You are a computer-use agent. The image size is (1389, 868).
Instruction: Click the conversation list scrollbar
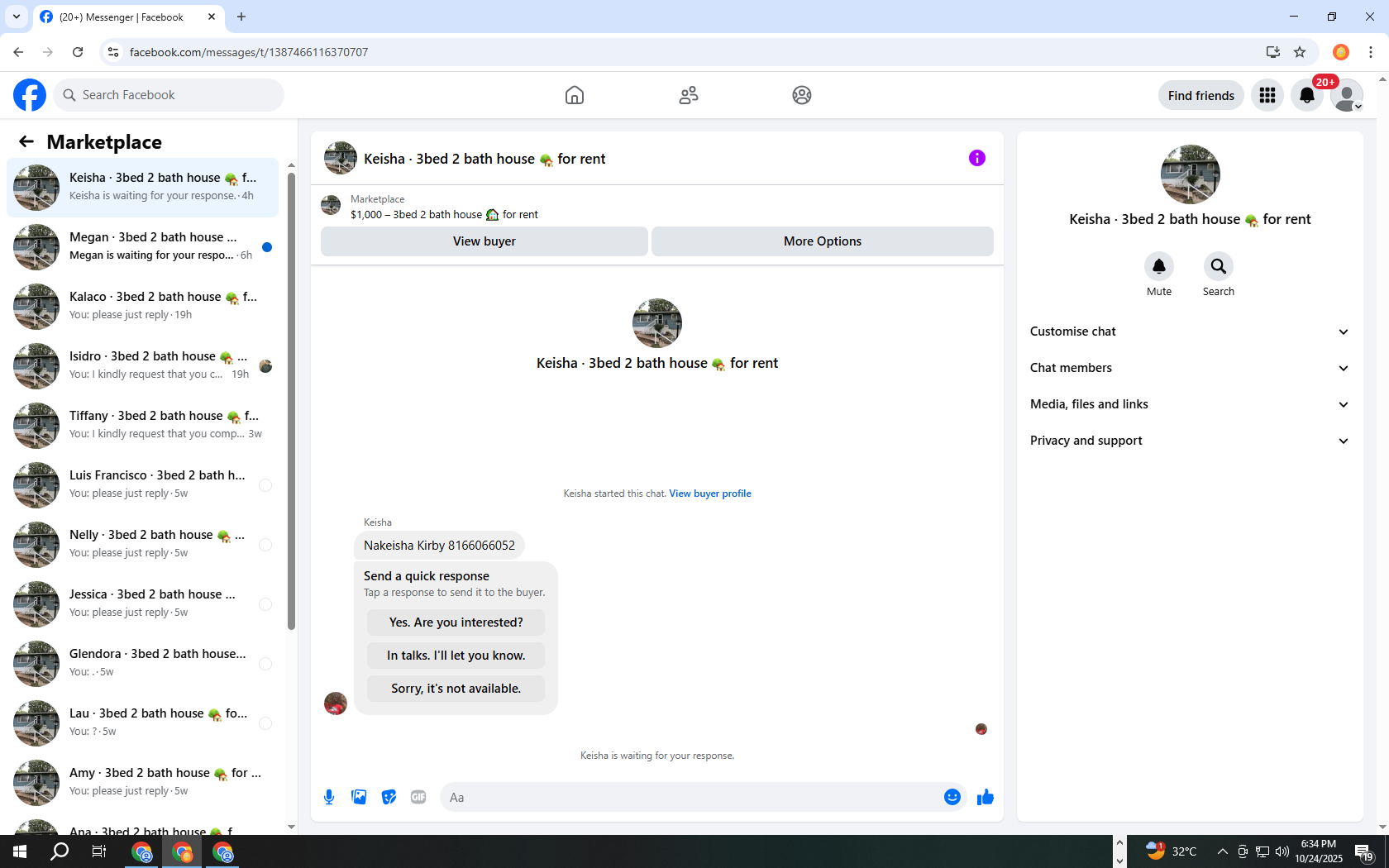pos(291,401)
